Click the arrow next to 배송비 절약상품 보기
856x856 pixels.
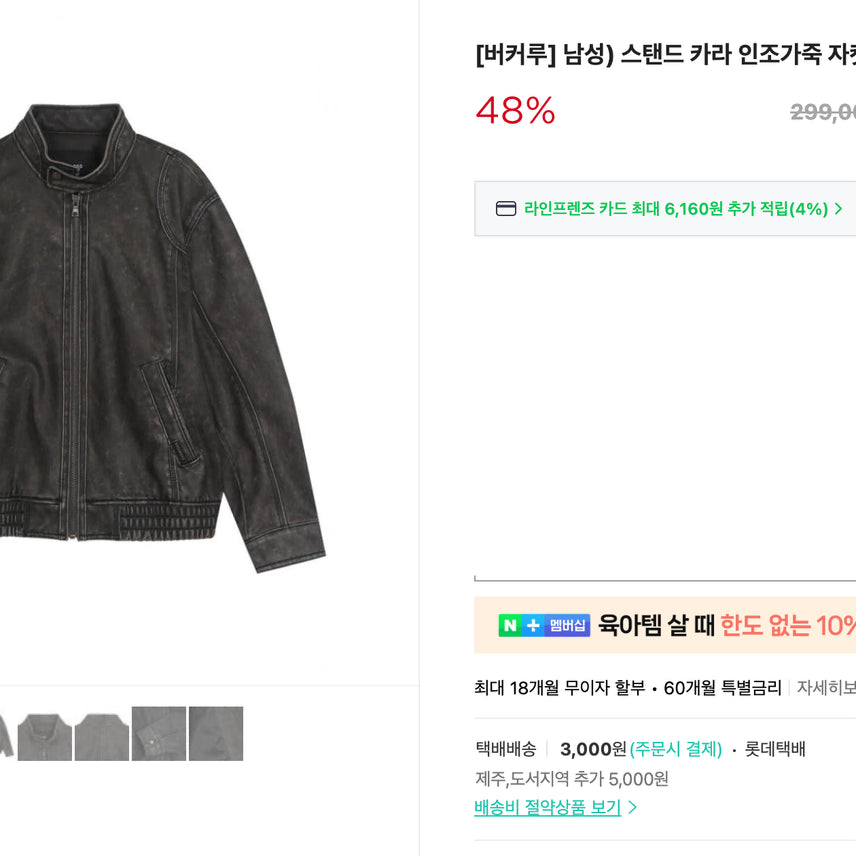tap(632, 807)
